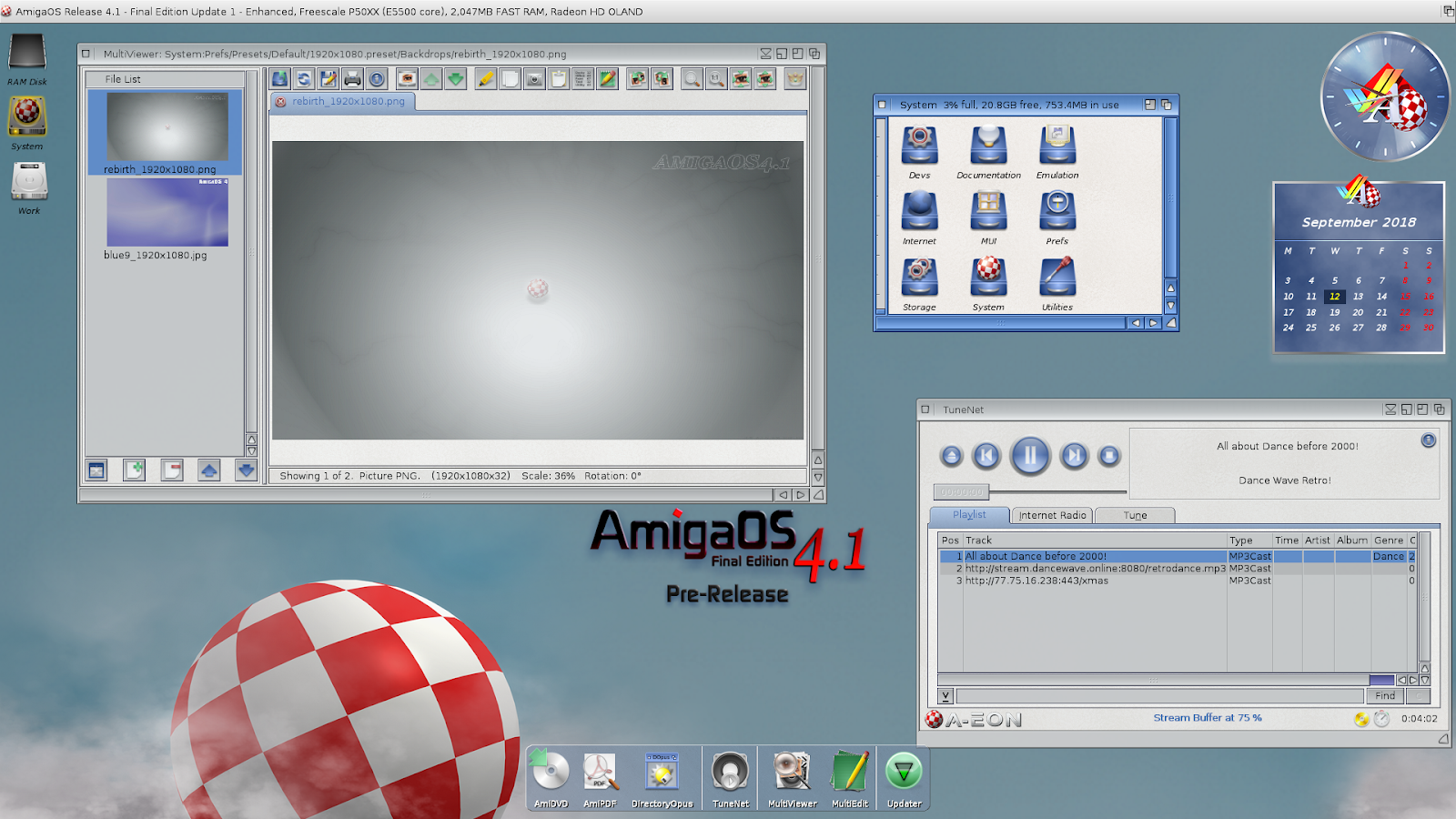Open the blue info icon in MultiViewer toolbar
The width and height of the screenshot is (1456, 819).
[x=377, y=79]
